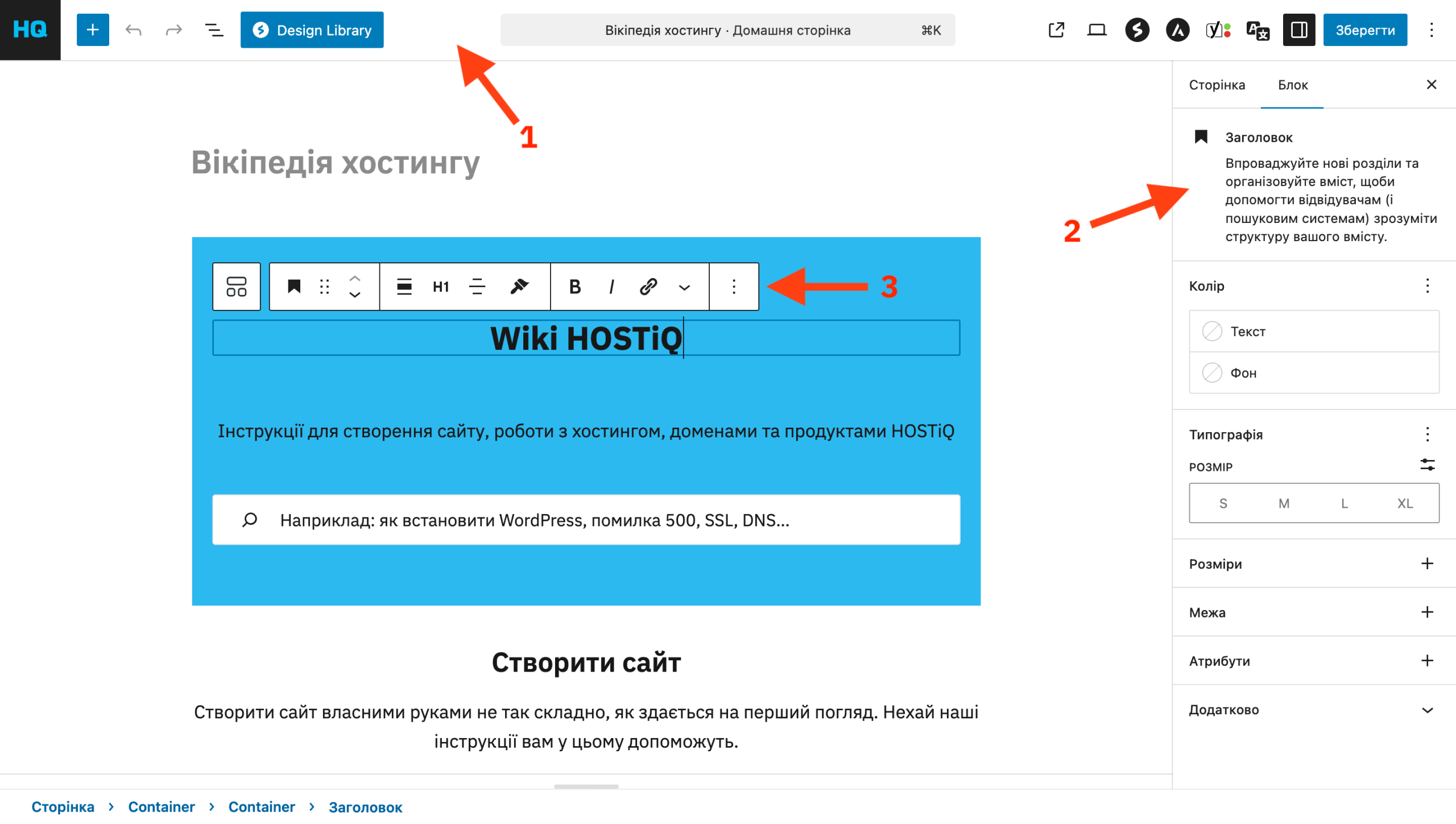Insert a link

pyautogui.click(x=648, y=287)
